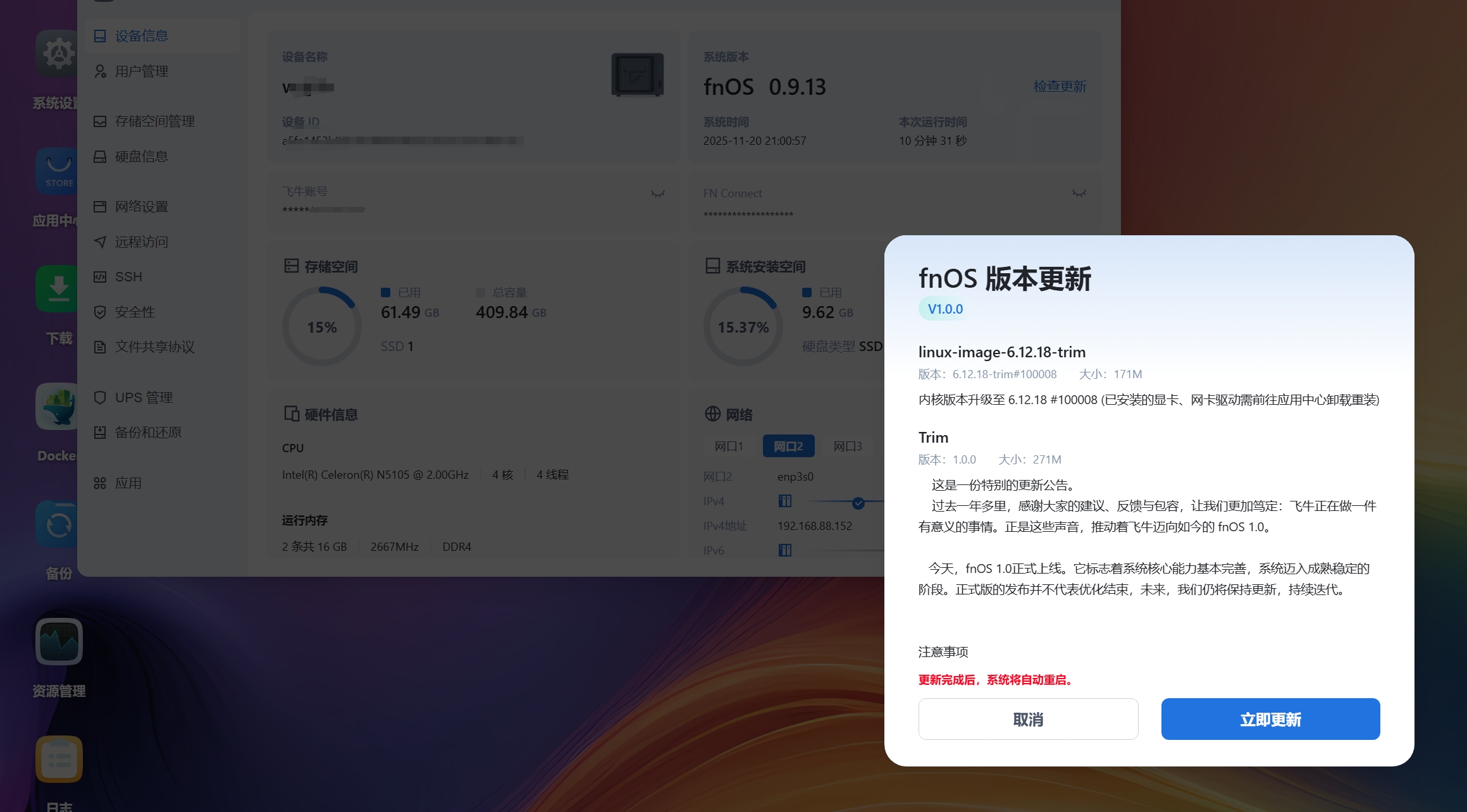Image resolution: width=1467 pixels, height=812 pixels.
Task: Show the hidden FN Connect ID
Action: click(1079, 193)
